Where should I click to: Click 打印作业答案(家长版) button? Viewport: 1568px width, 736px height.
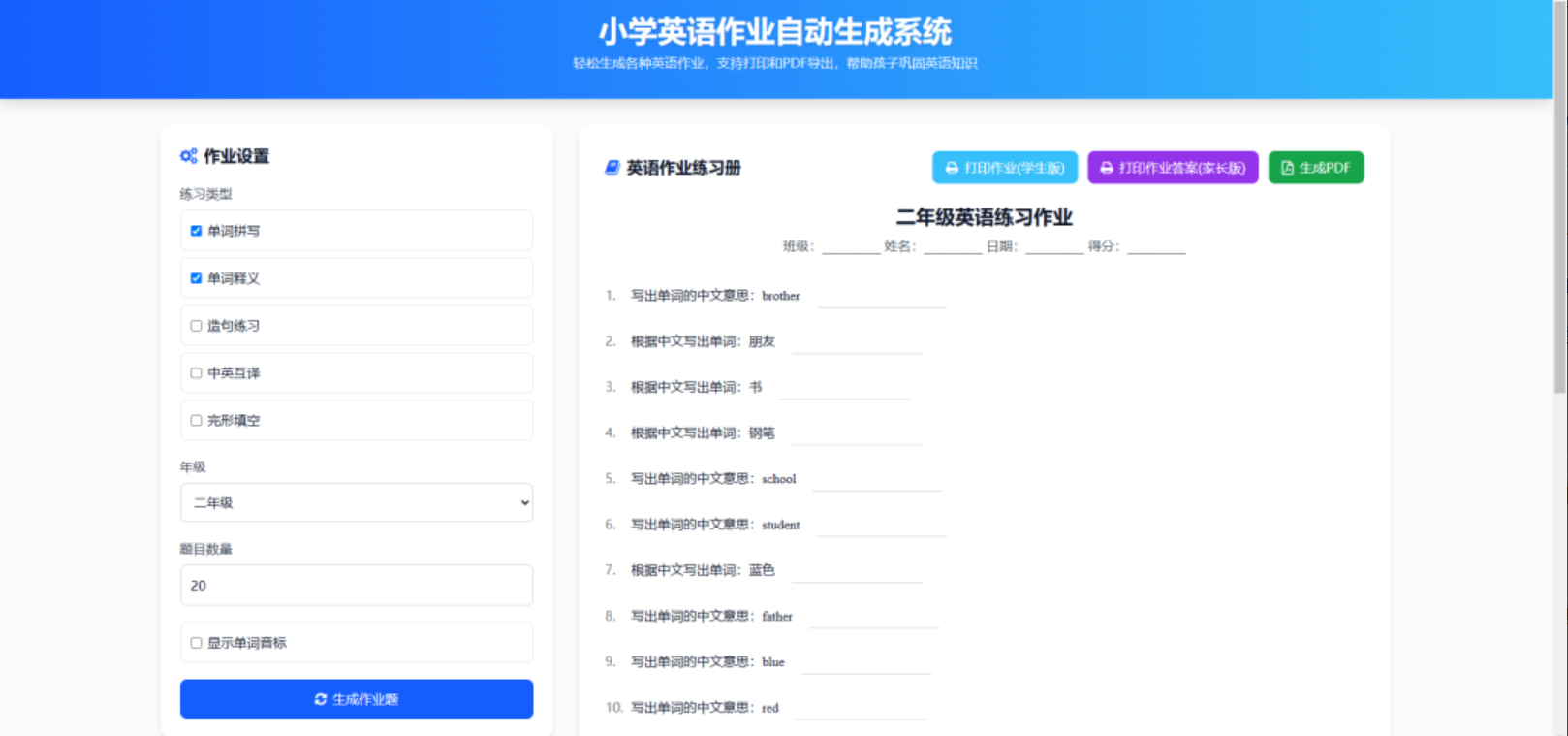(x=1173, y=168)
